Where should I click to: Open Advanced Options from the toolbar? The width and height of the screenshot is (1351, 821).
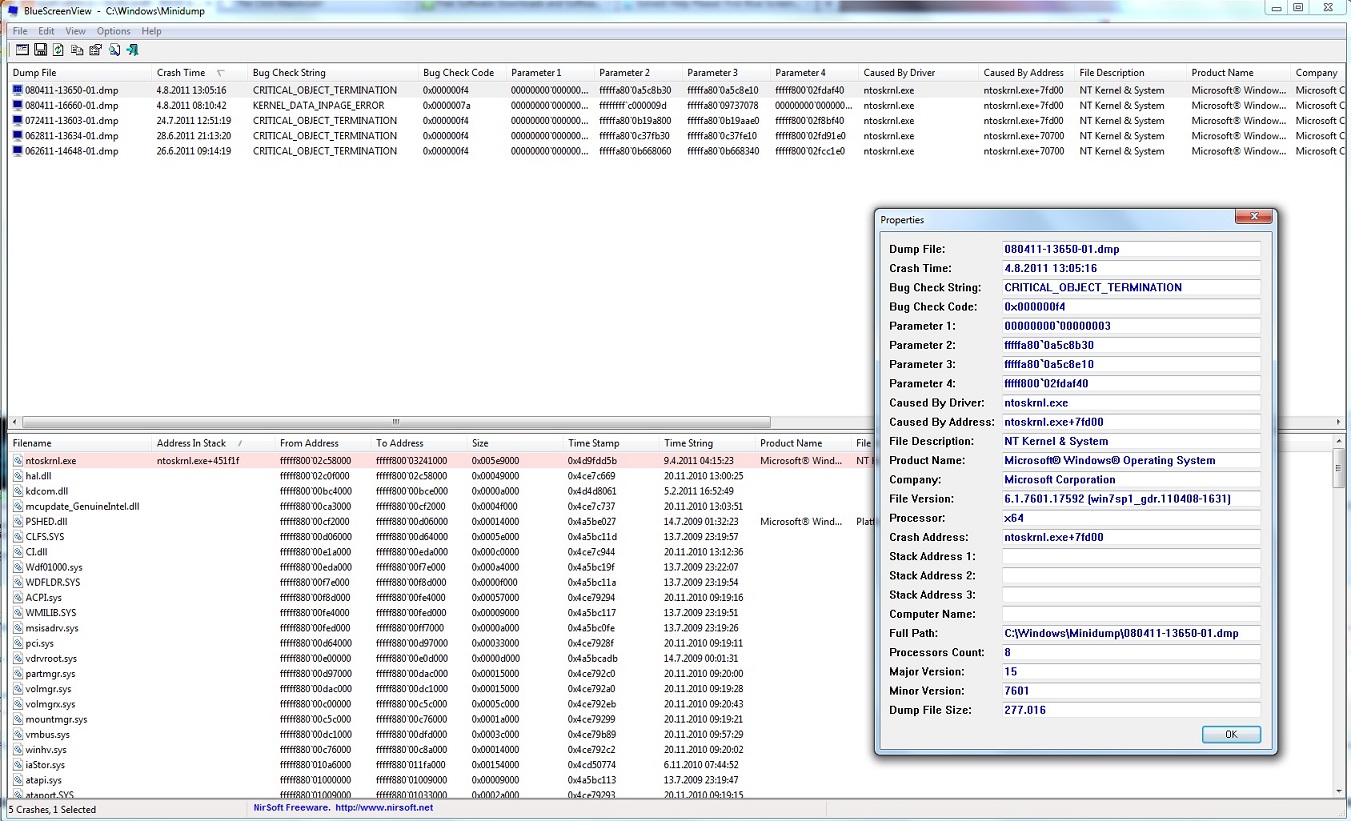click(x=22, y=49)
